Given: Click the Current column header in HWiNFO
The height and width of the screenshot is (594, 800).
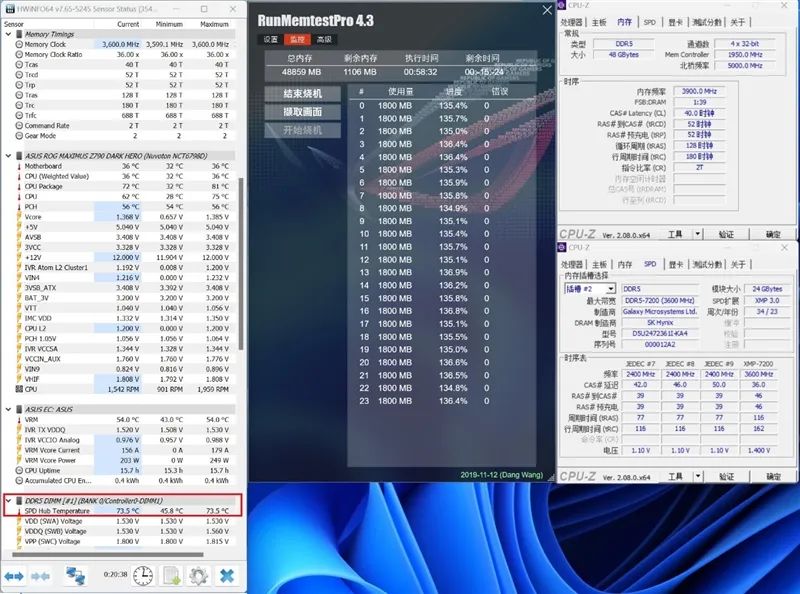Looking at the screenshot, I should 128,24.
